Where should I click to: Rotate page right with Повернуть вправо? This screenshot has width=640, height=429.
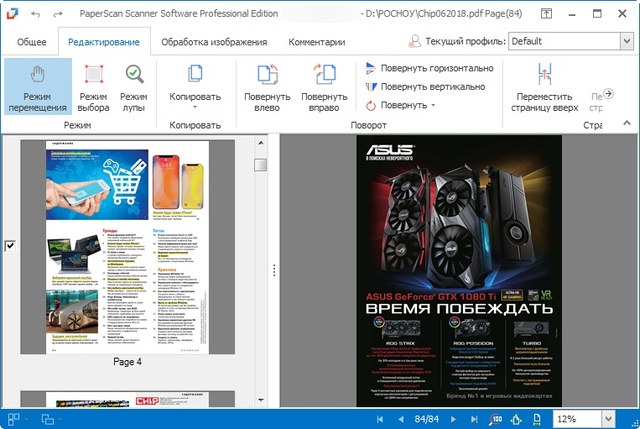324,87
